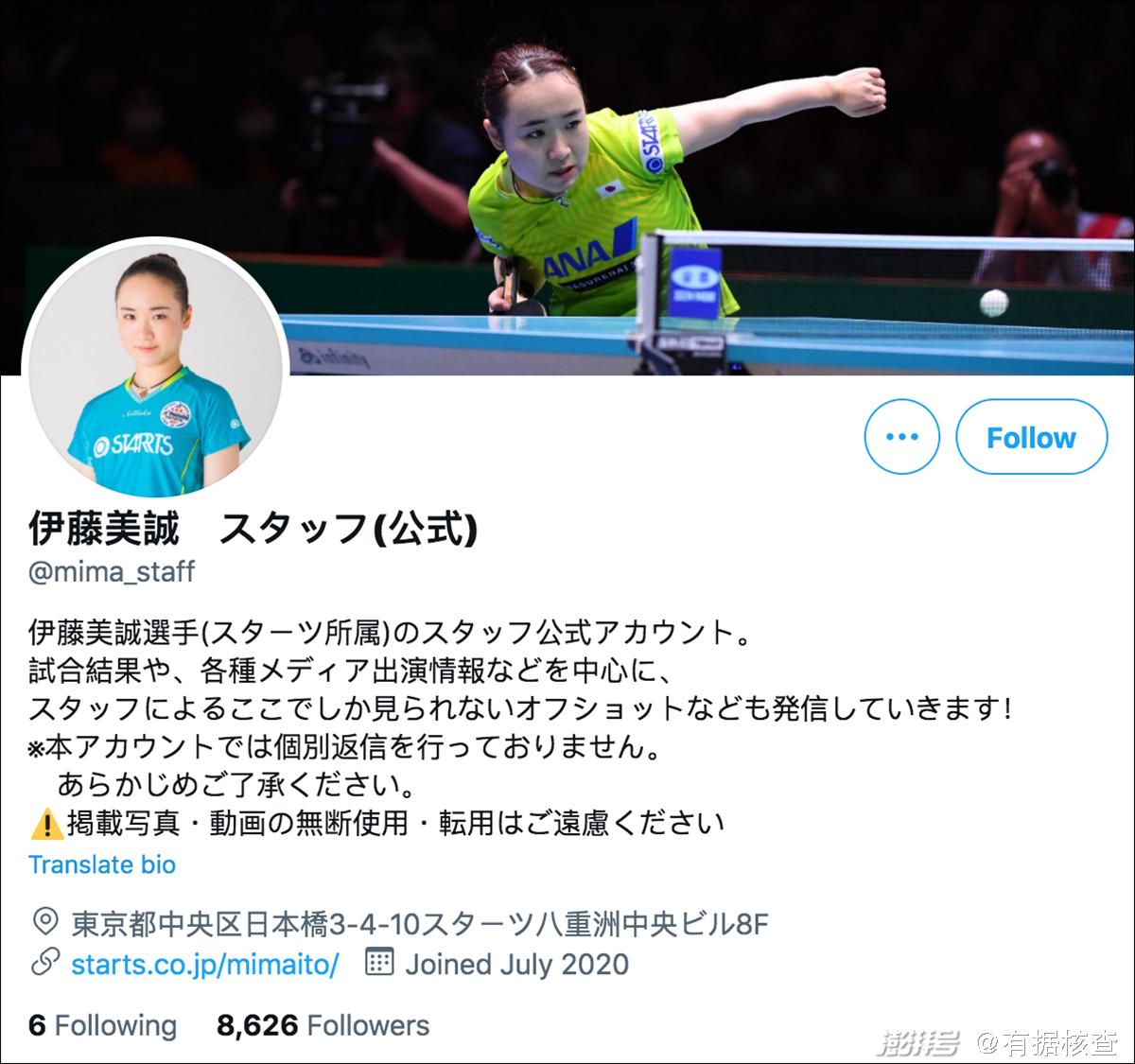Click the ※本アカウント notice line in bio

pos(344,747)
